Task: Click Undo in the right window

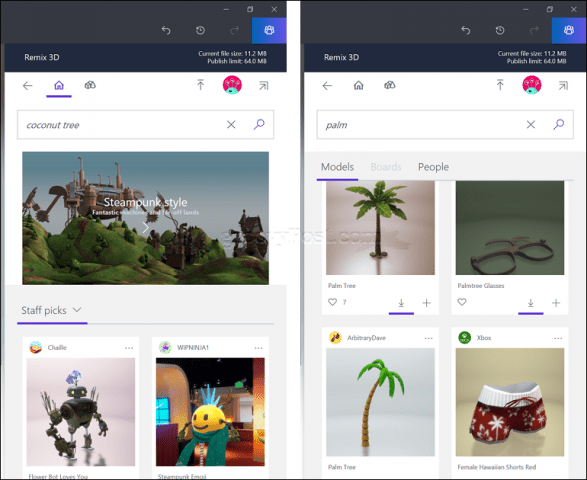Action: point(465,30)
